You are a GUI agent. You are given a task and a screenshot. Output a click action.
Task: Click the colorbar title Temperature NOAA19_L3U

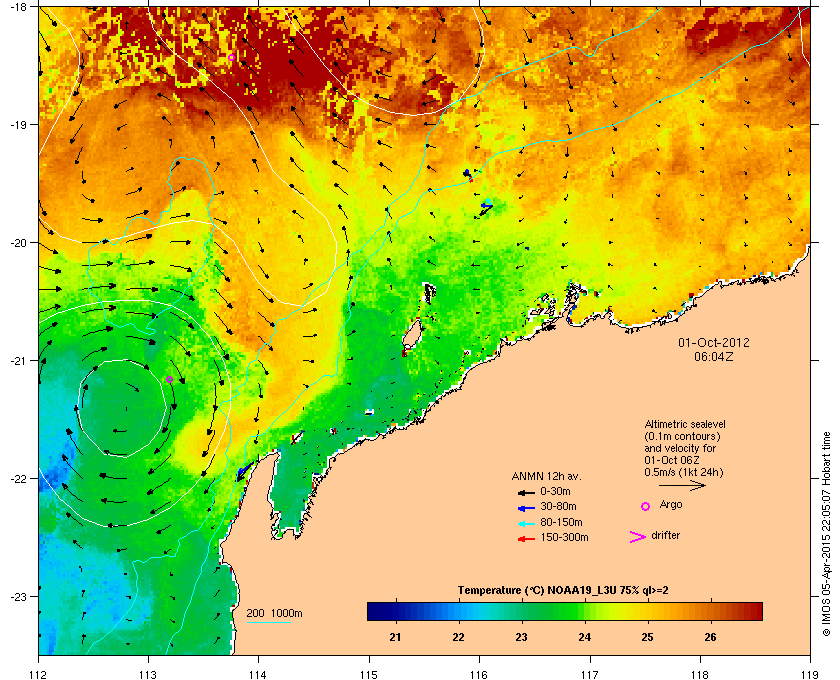coord(563,591)
